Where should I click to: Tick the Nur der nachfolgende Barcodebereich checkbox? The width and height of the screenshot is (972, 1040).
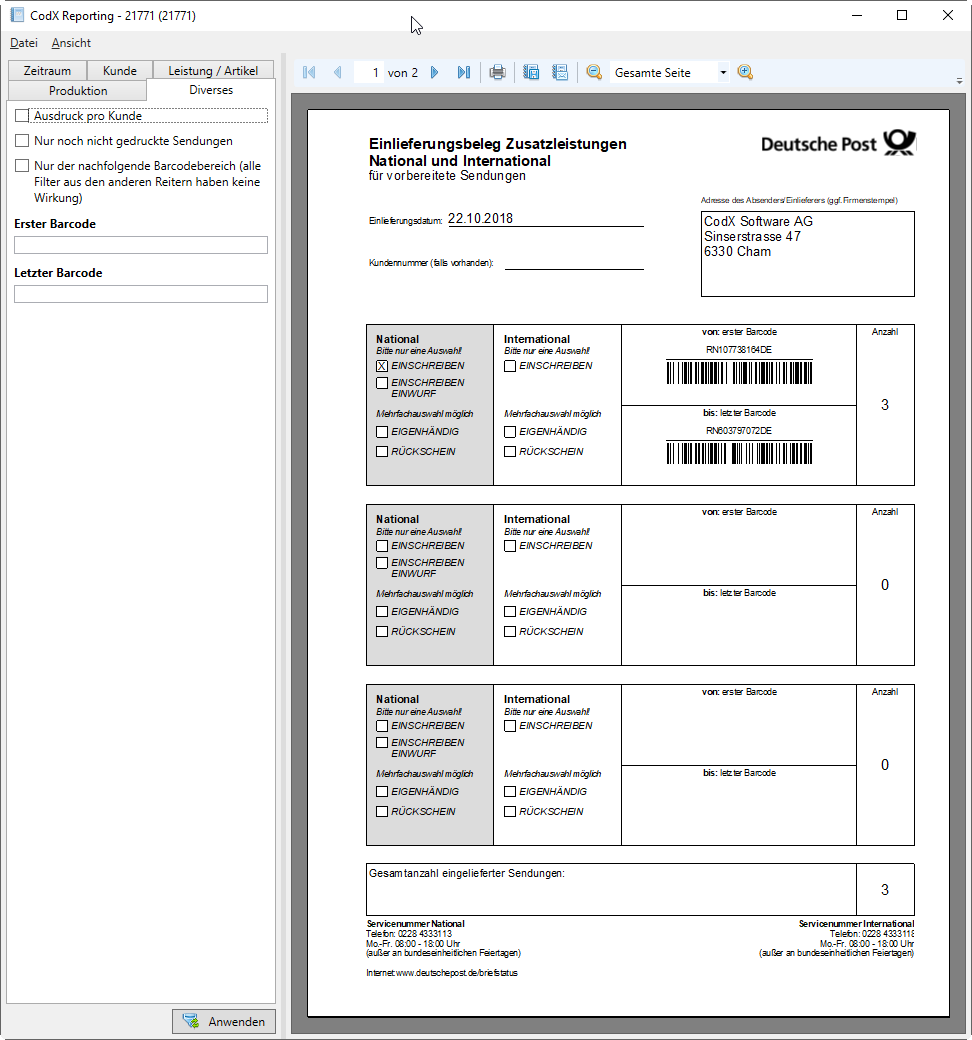coord(22,166)
